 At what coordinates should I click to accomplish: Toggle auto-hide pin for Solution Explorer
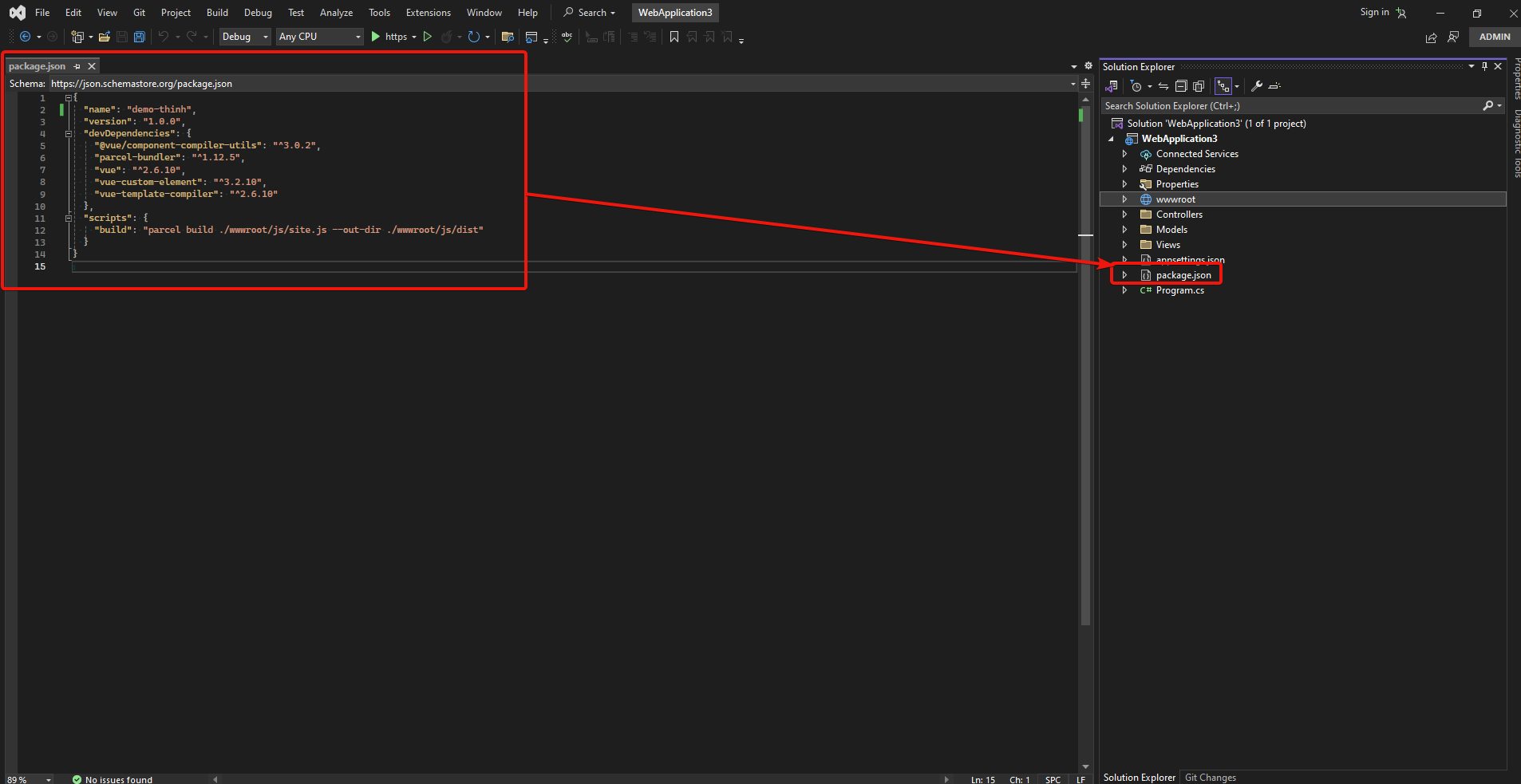click(x=1484, y=66)
